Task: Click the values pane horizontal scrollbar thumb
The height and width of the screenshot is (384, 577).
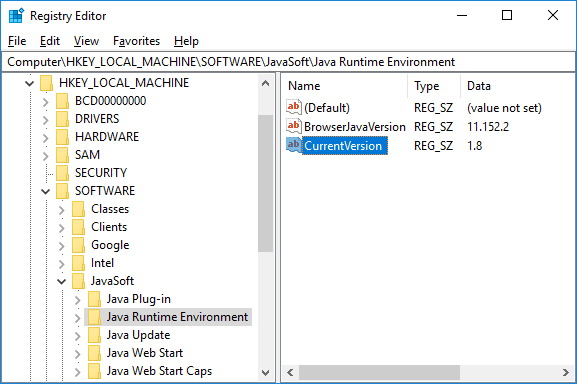Action: click(x=379, y=373)
